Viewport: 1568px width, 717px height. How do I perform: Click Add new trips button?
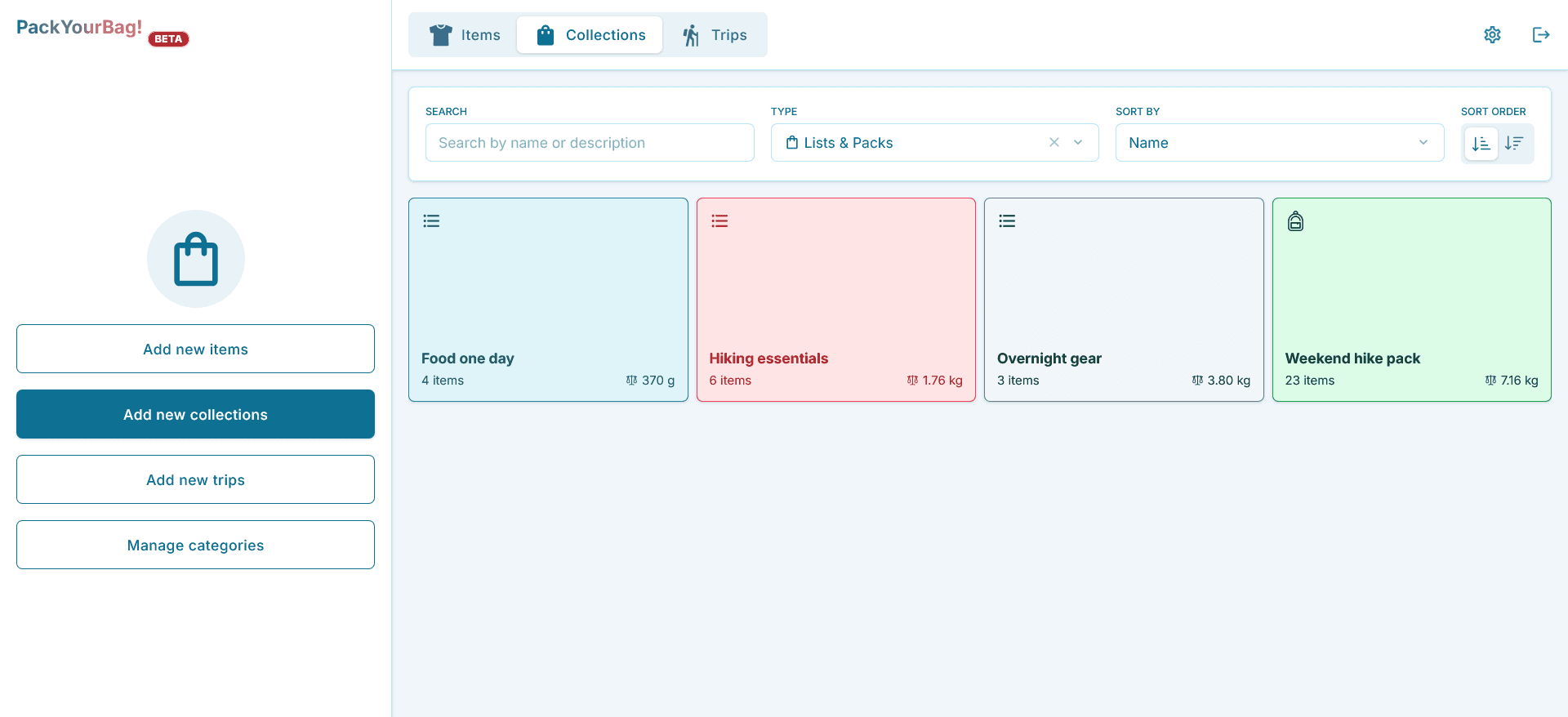(195, 479)
